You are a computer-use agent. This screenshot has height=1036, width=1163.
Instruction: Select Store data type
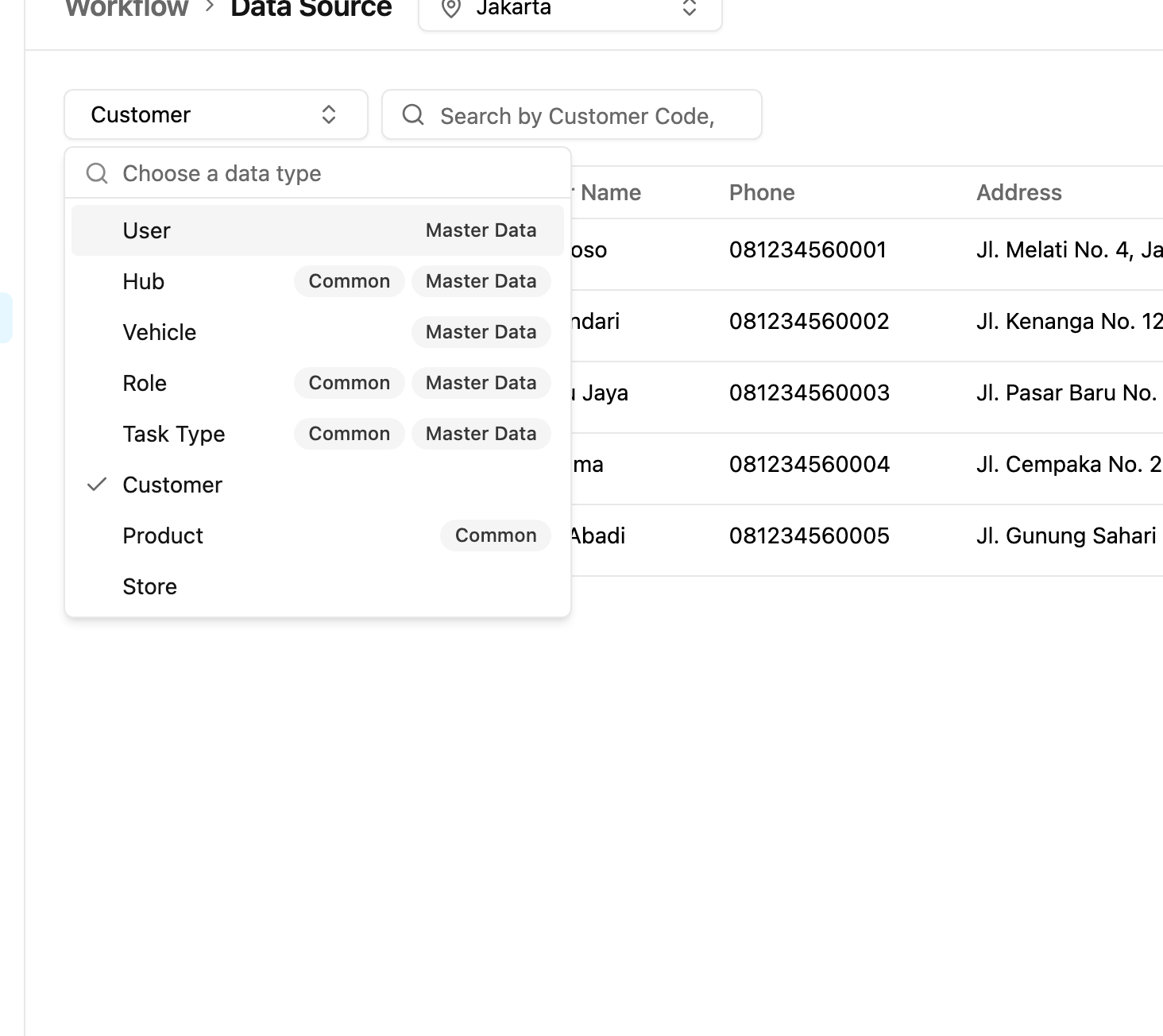(x=318, y=586)
